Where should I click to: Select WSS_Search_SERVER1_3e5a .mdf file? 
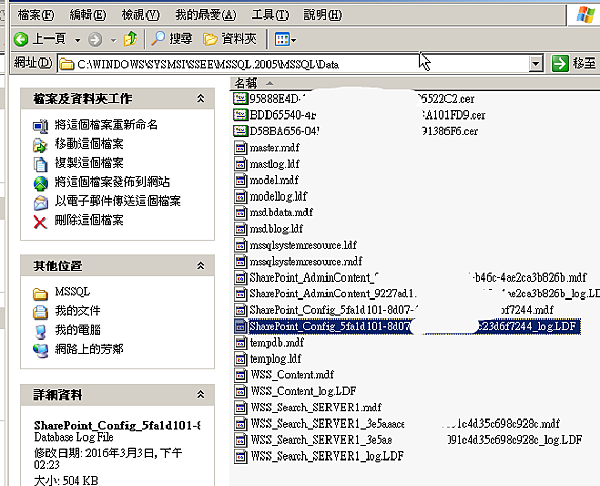tap(405, 424)
